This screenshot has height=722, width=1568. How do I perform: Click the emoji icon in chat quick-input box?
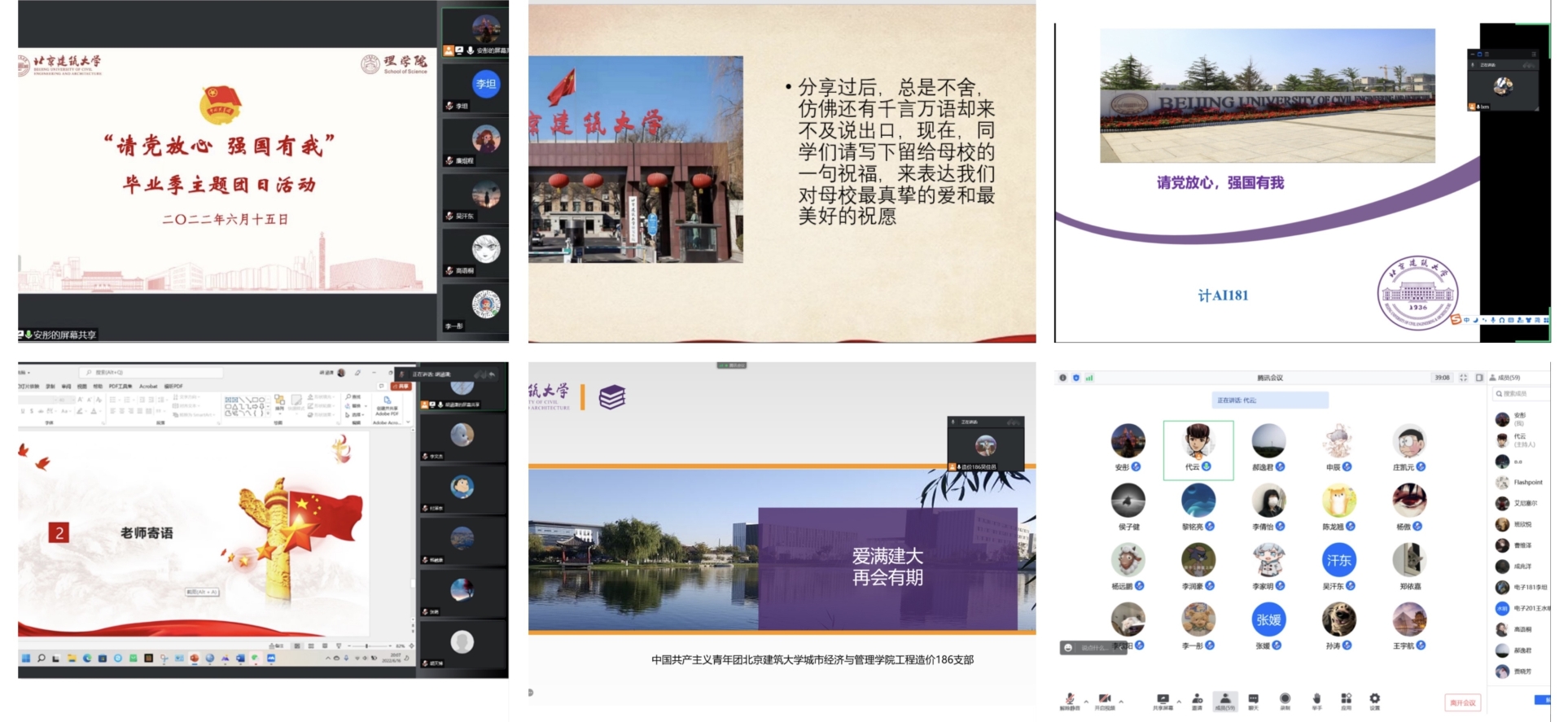click(1068, 648)
